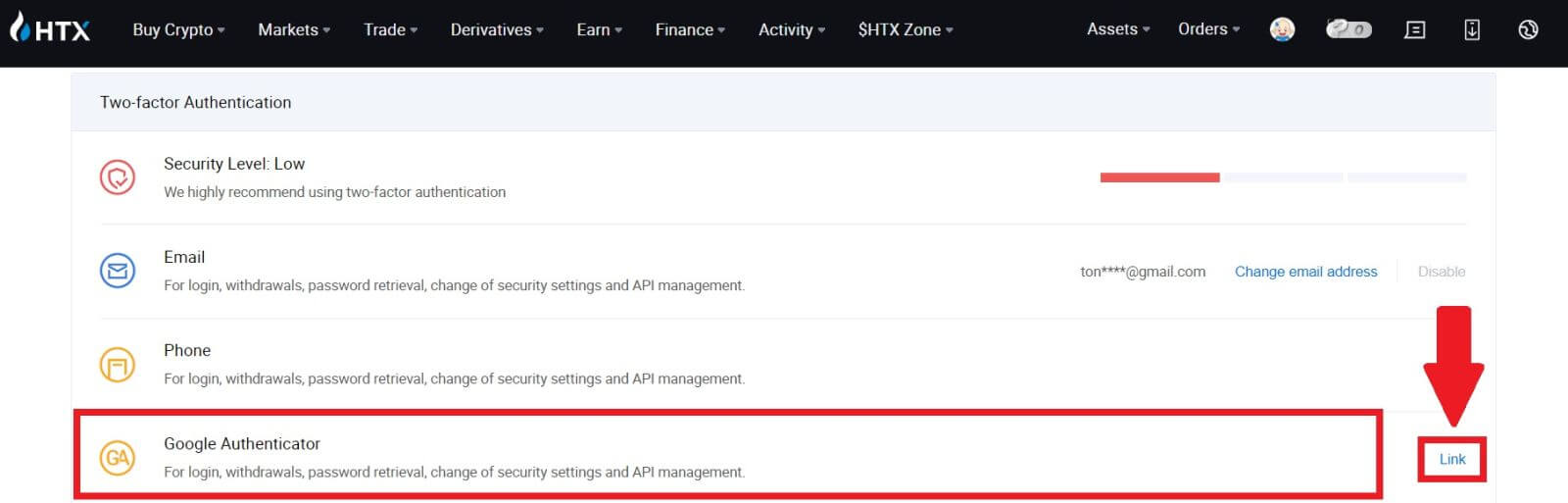Click the globe language icon

[1528, 29]
